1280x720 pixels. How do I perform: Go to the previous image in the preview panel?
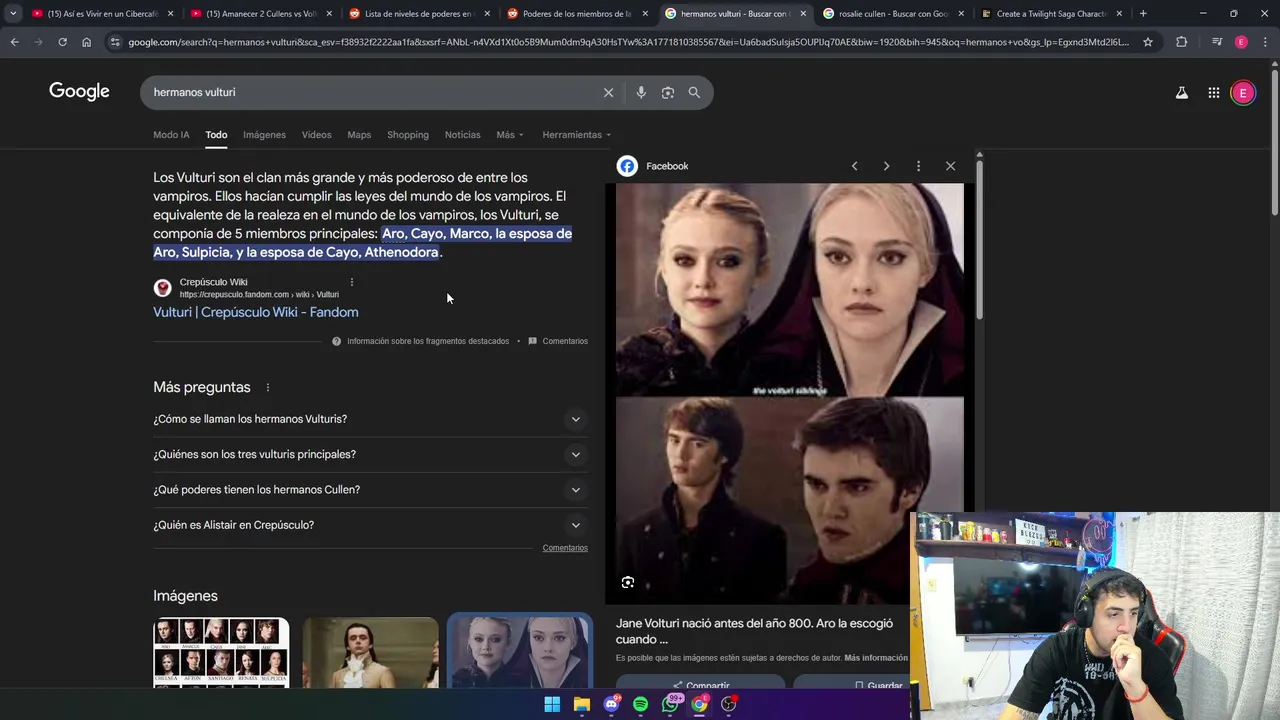(x=854, y=166)
